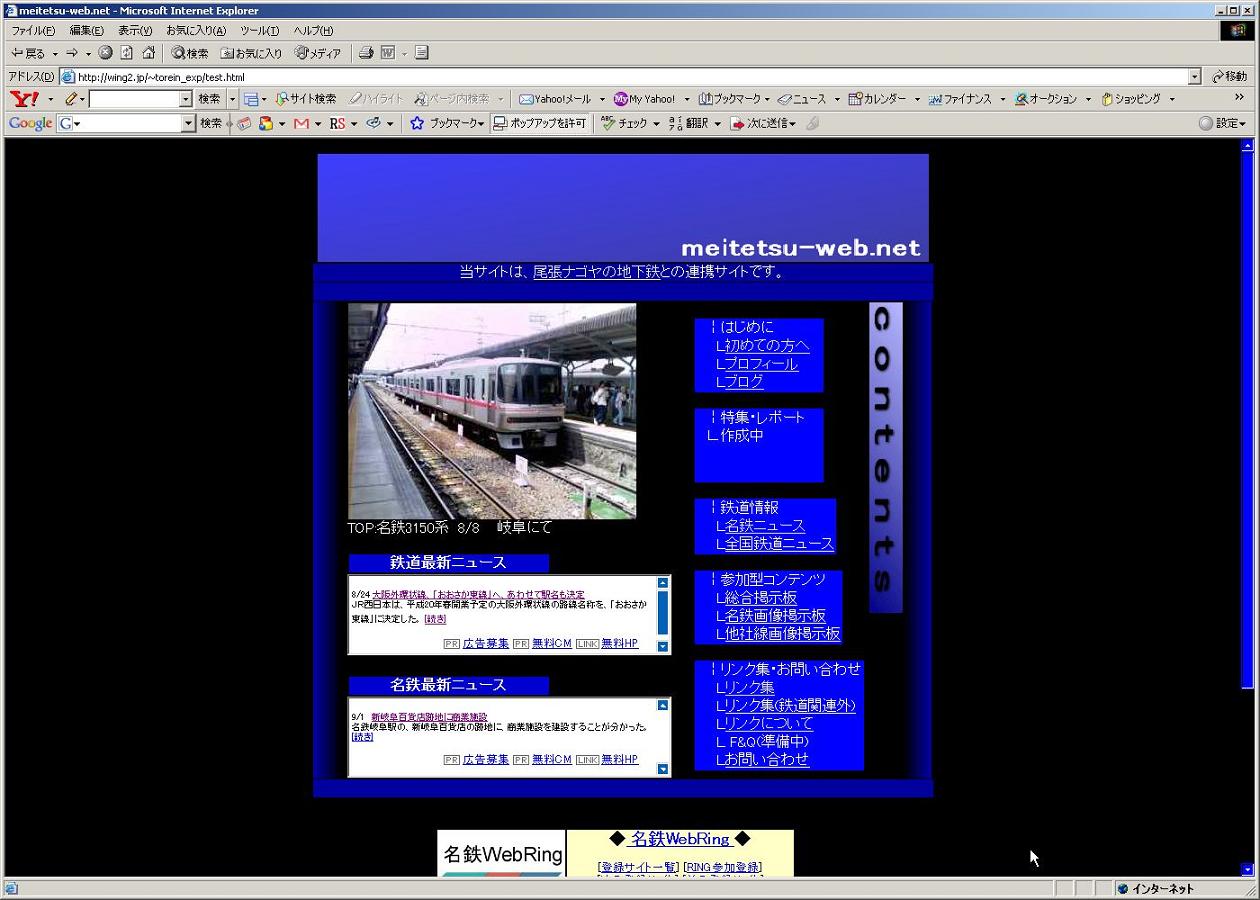Click the Yahoo toolbar search input
1260x900 pixels.
(x=134, y=99)
